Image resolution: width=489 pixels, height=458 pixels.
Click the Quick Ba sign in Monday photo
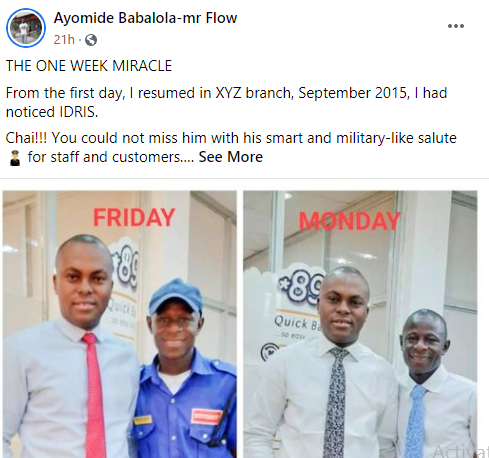tap(295, 323)
